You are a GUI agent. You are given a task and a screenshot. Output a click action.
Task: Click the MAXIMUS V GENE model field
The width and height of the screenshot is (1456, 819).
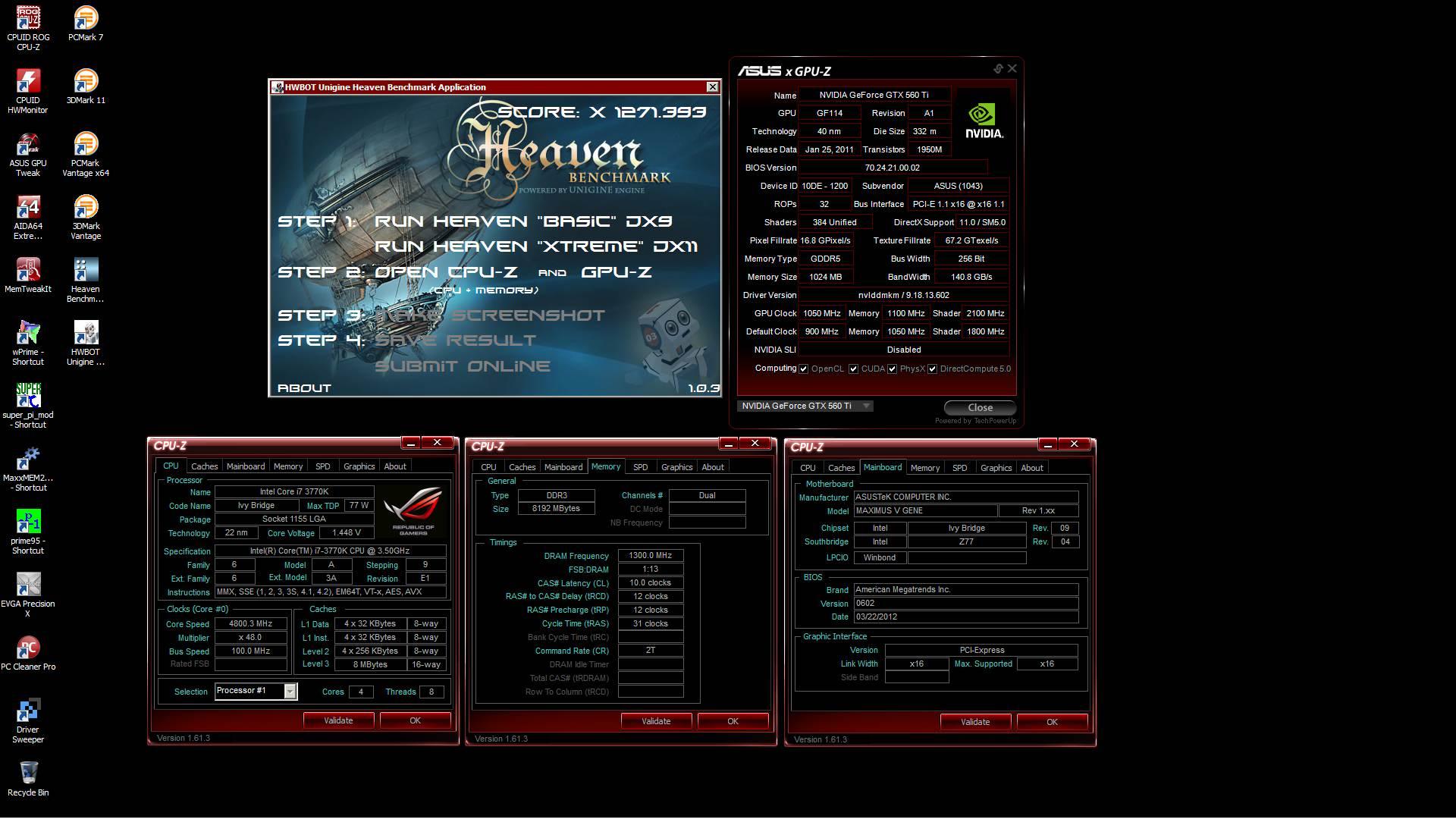point(925,511)
